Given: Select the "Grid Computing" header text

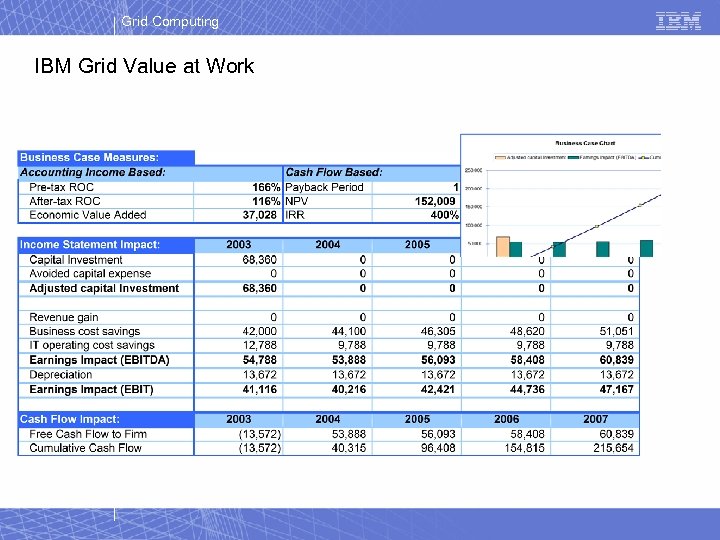Looking at the screenshot, I should click(x=170, y=22).
